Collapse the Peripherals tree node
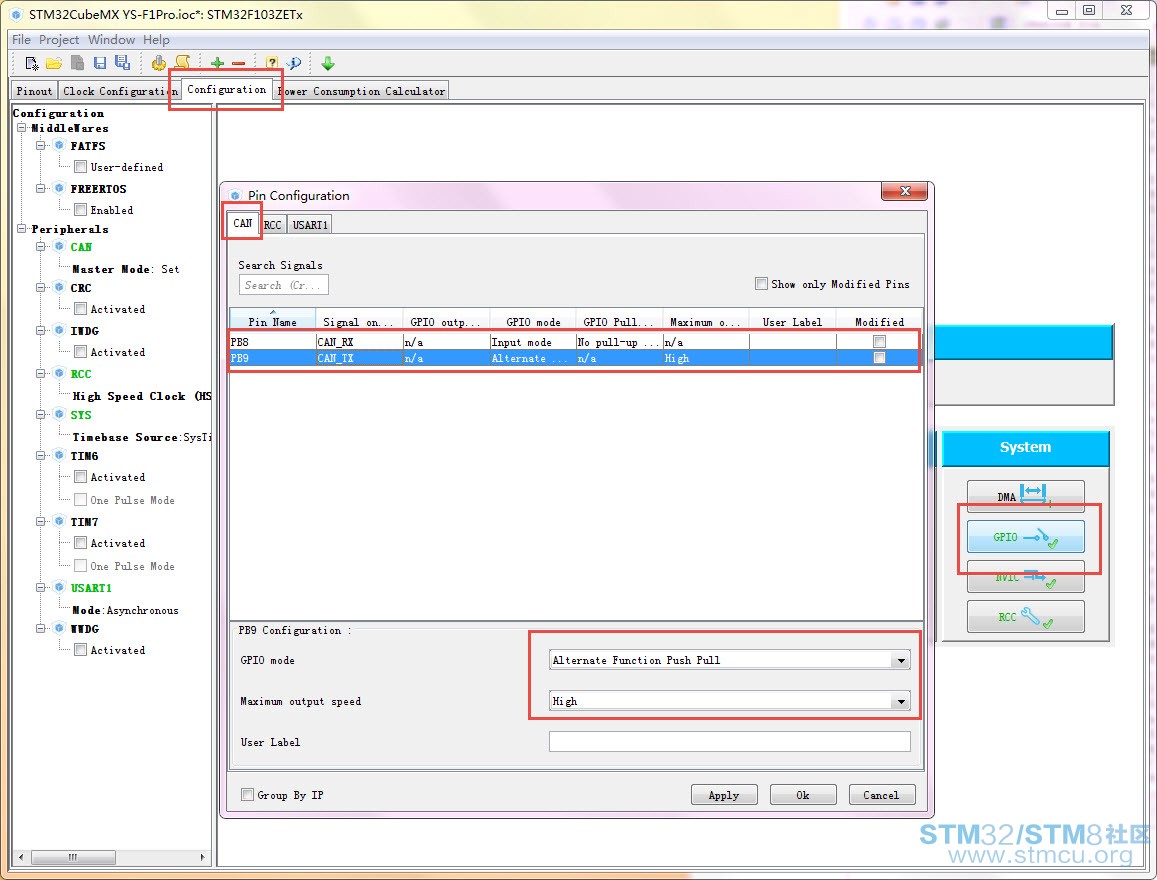Viewport: 1157px width, 880px height. [x=22, y=229]
